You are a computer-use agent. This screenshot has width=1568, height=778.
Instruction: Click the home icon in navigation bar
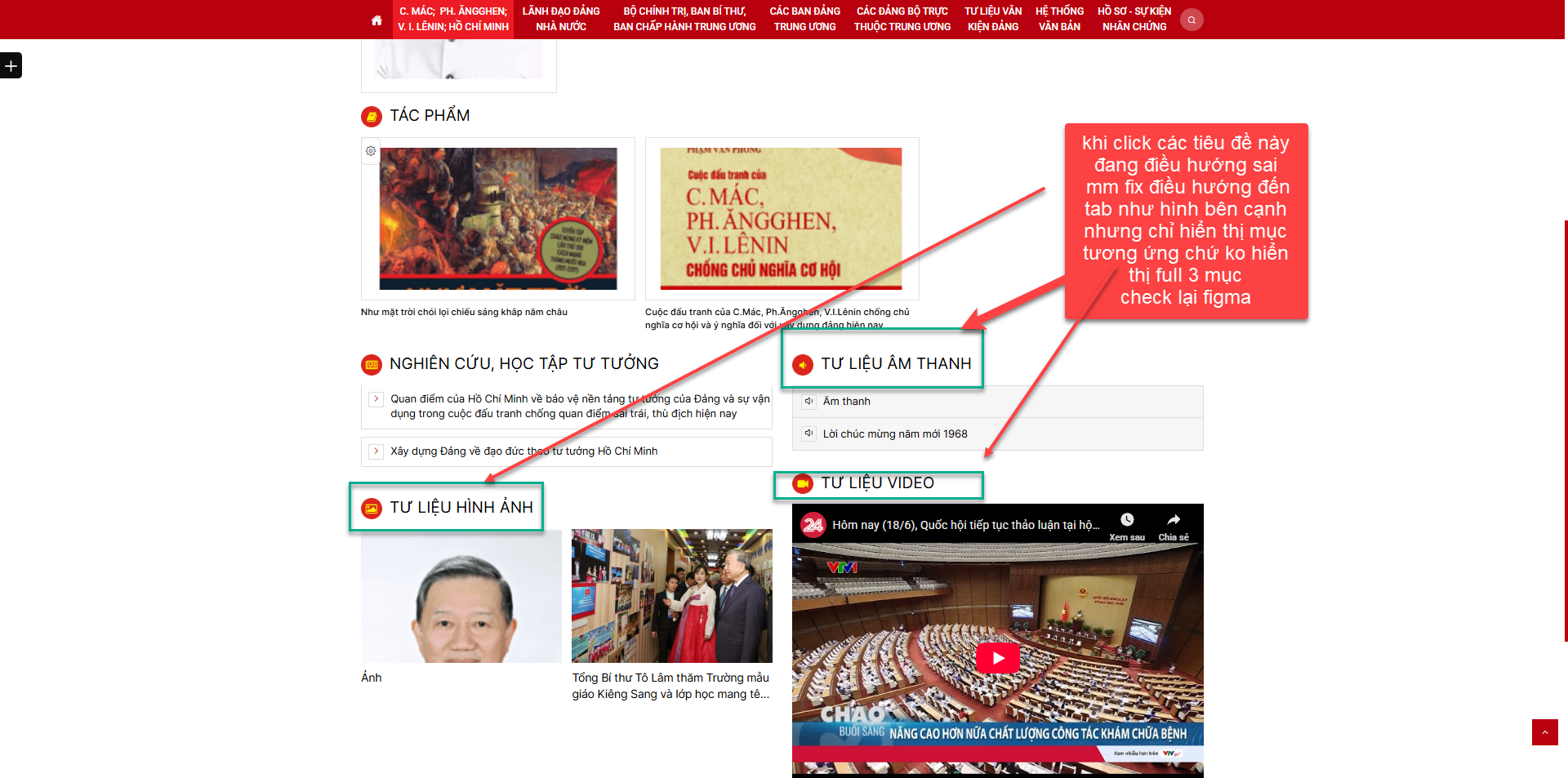(x=376, y=20)
